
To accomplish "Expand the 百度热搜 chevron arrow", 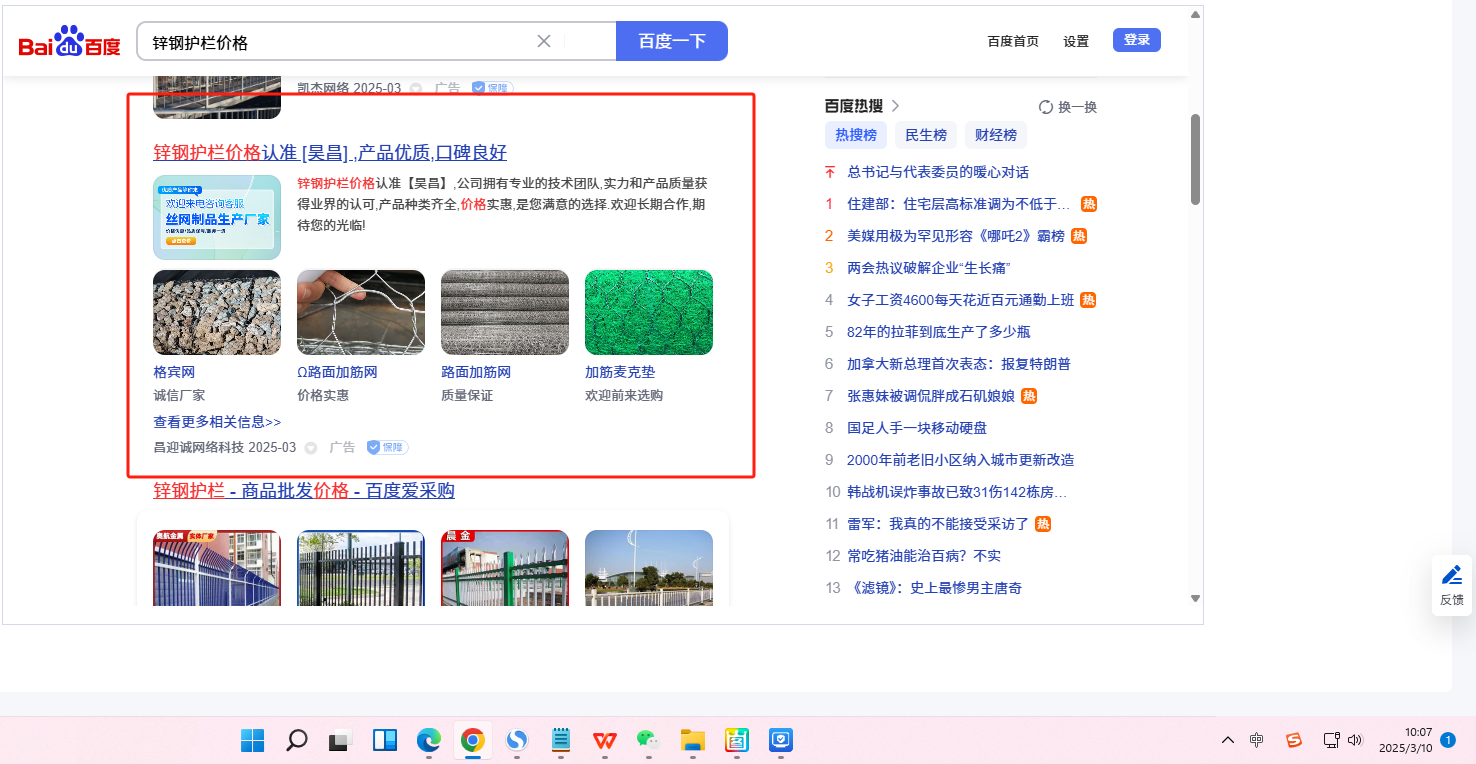I will 895,106.
